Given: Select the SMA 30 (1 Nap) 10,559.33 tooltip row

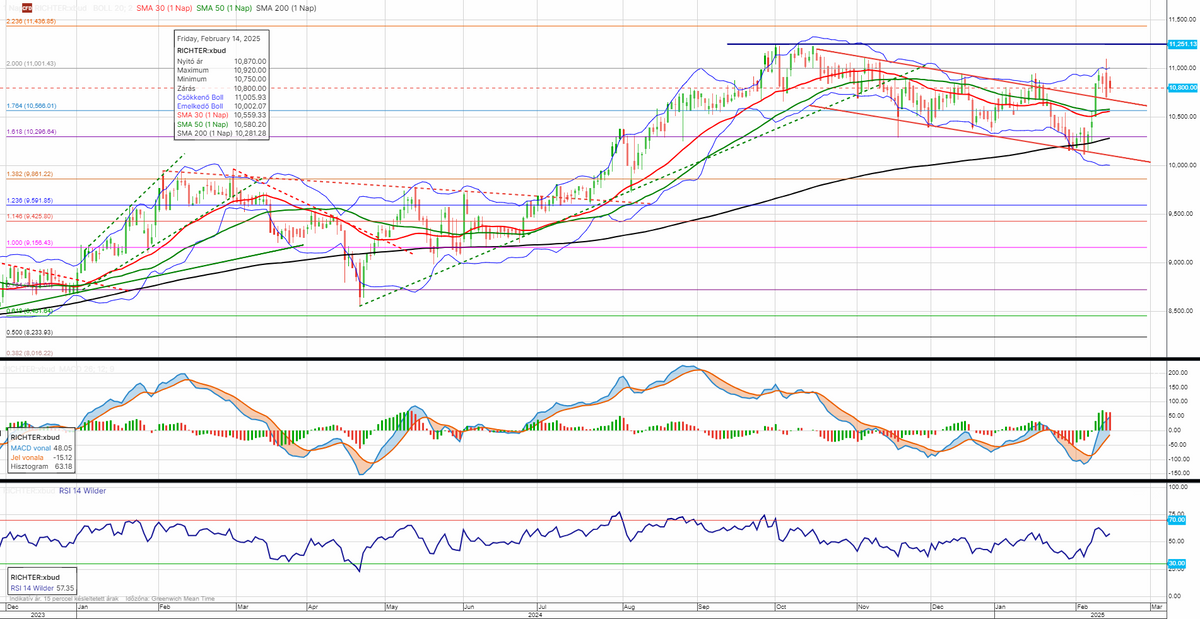Looking at the screenshot, I should coord(221,115).
